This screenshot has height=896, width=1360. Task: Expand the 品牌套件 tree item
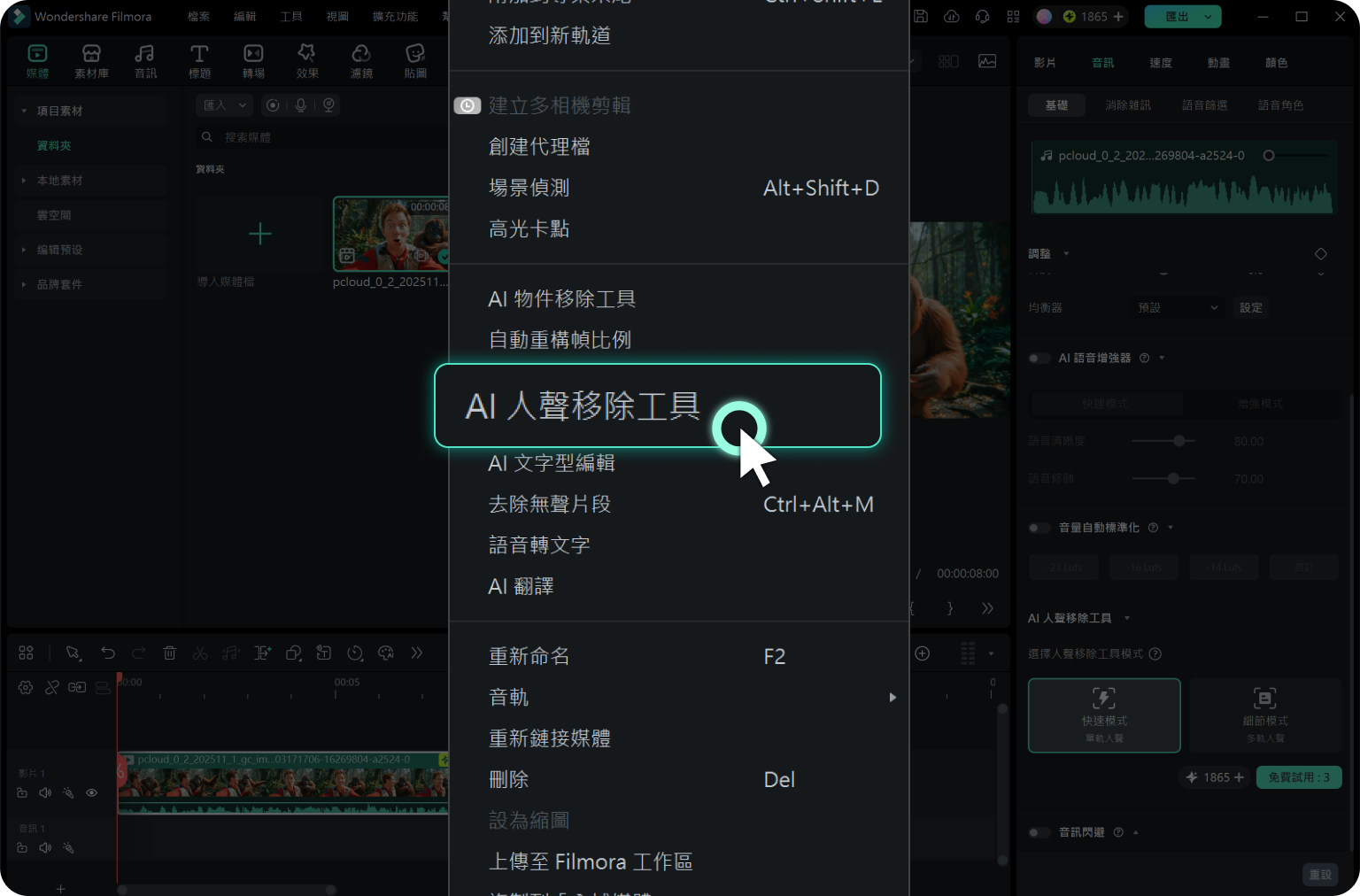point(24,284)
